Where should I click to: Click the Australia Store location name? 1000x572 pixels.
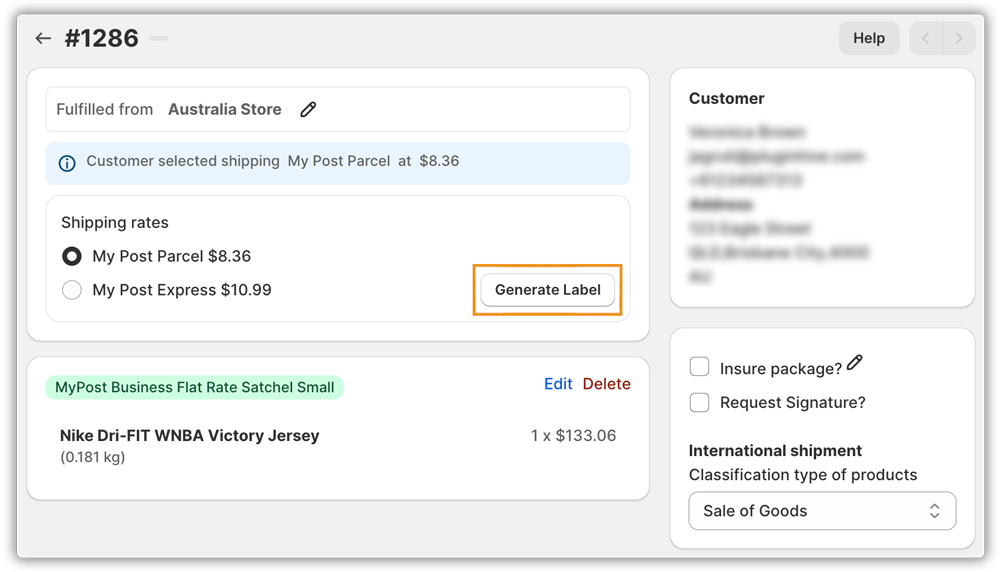tap(225, 110)
